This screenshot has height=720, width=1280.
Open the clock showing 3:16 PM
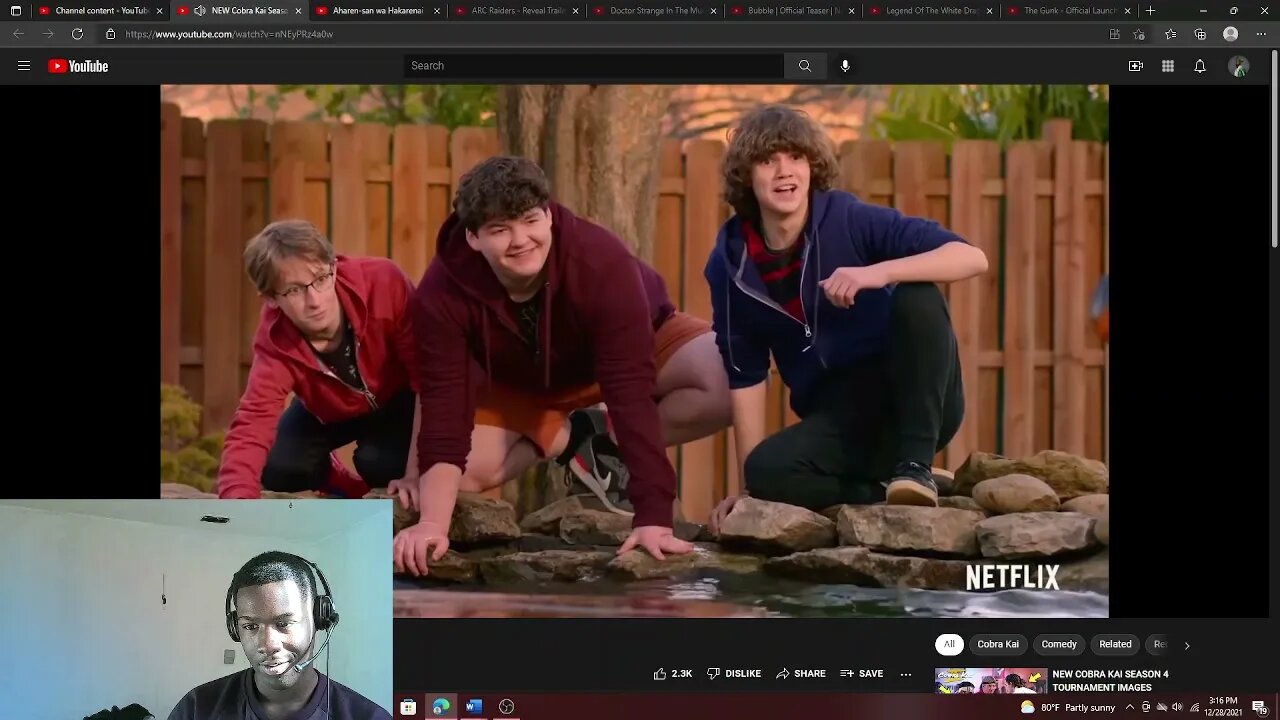click(x=1223, y=707)
